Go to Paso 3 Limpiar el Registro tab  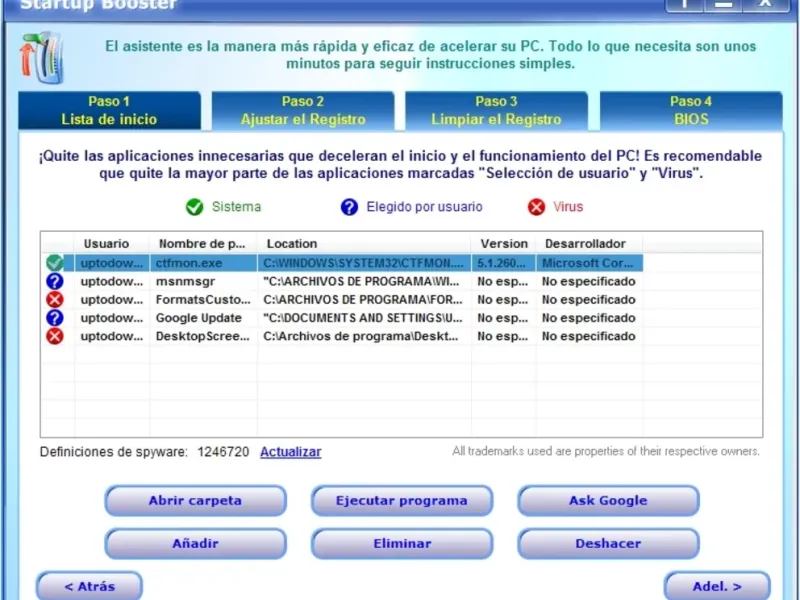[496, 110]
